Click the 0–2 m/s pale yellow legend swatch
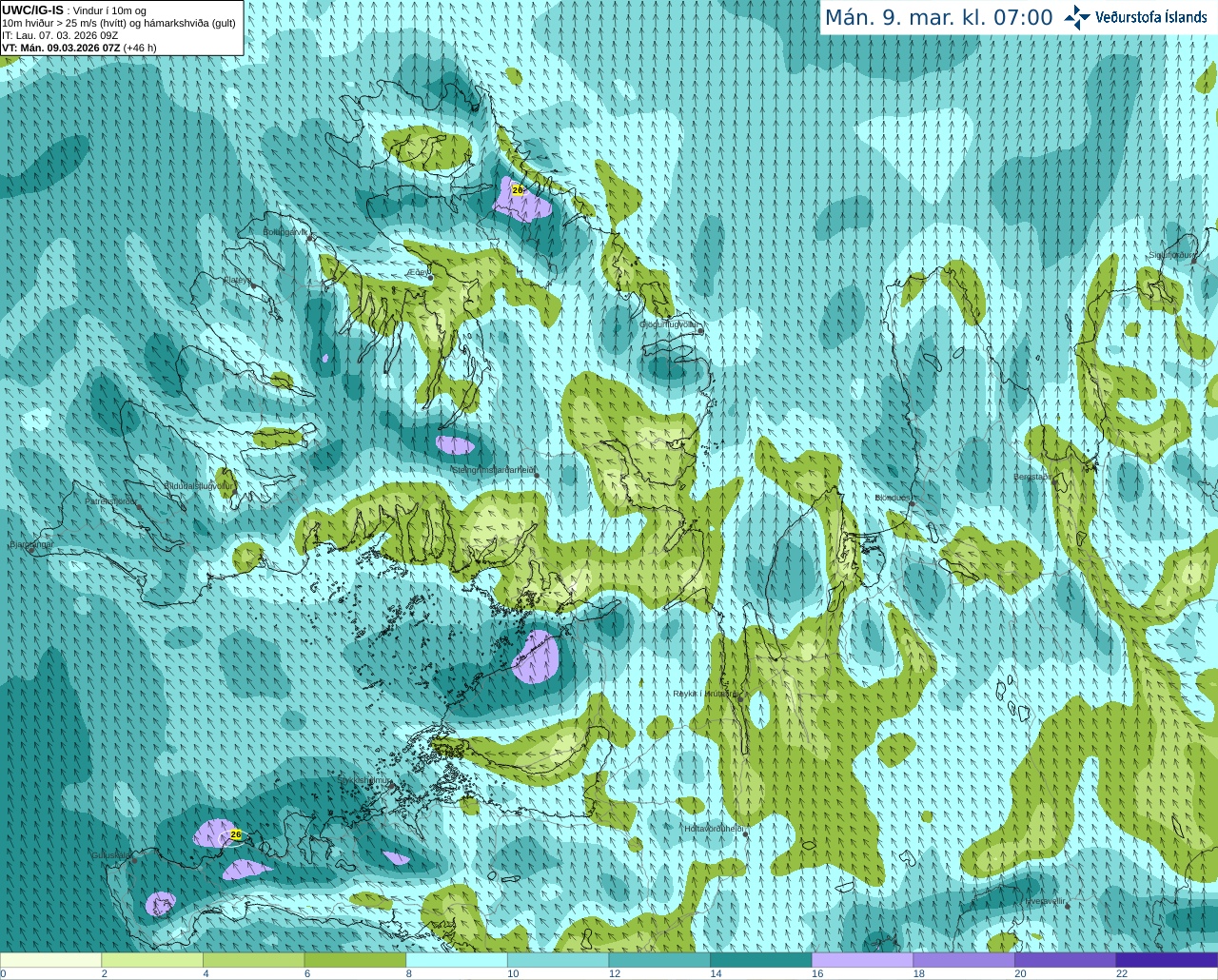This screenshot has width=1218, height=980. pyautogui.click(x=50, y=960)
